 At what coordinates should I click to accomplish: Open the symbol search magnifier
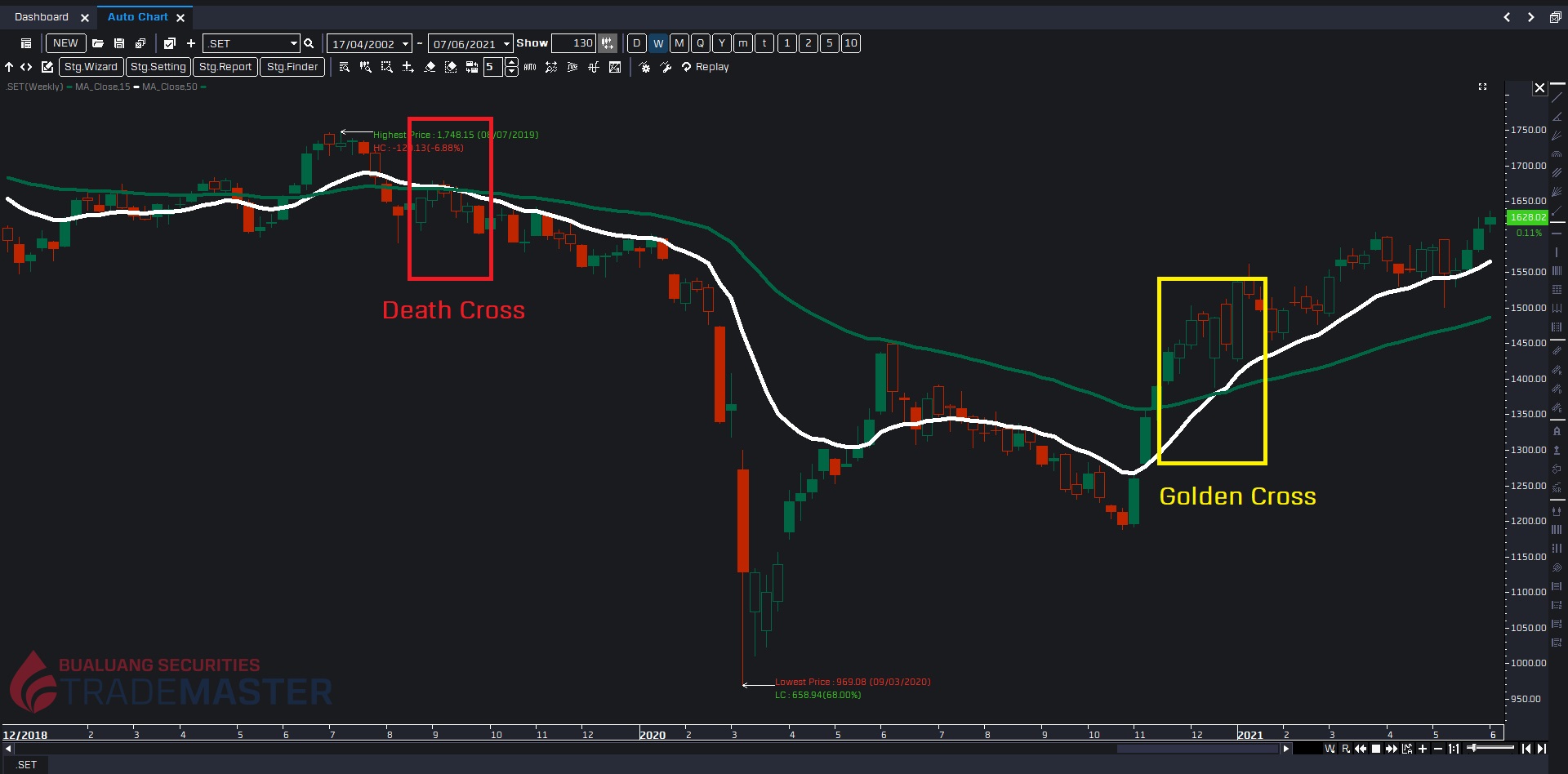pos(309,43)
